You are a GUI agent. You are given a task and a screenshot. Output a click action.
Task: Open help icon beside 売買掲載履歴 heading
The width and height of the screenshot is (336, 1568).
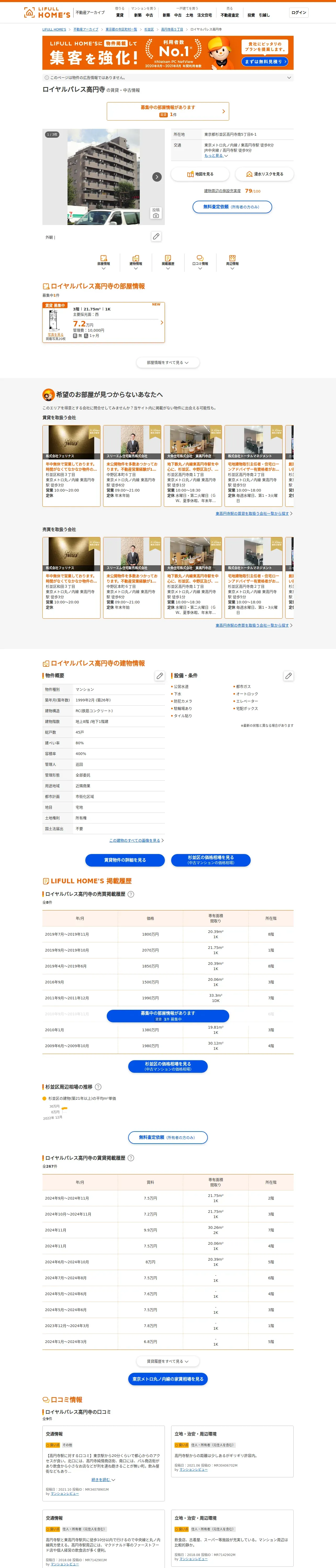pos(131,894)
